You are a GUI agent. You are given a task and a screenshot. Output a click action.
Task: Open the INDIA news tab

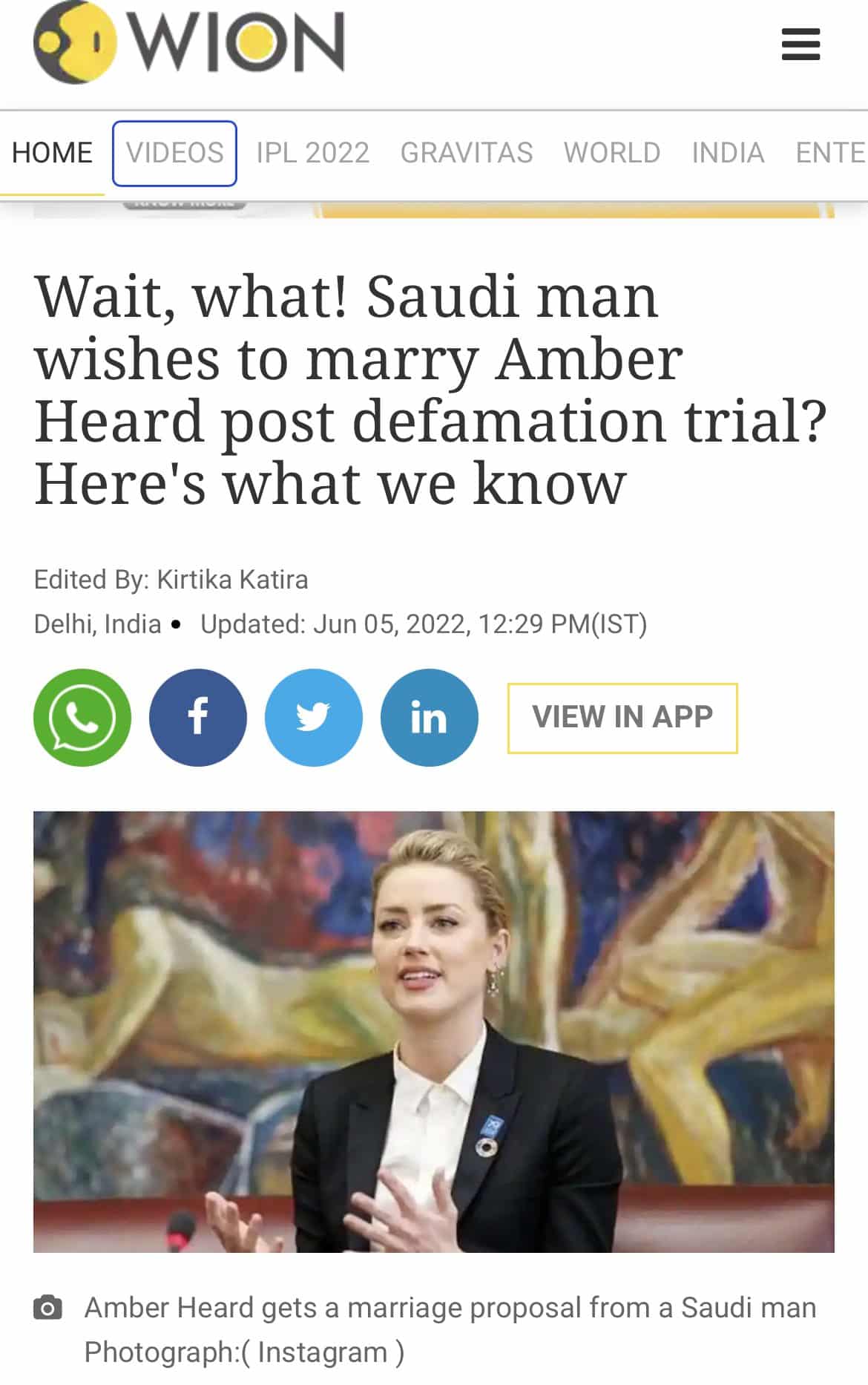click(728, 153)
